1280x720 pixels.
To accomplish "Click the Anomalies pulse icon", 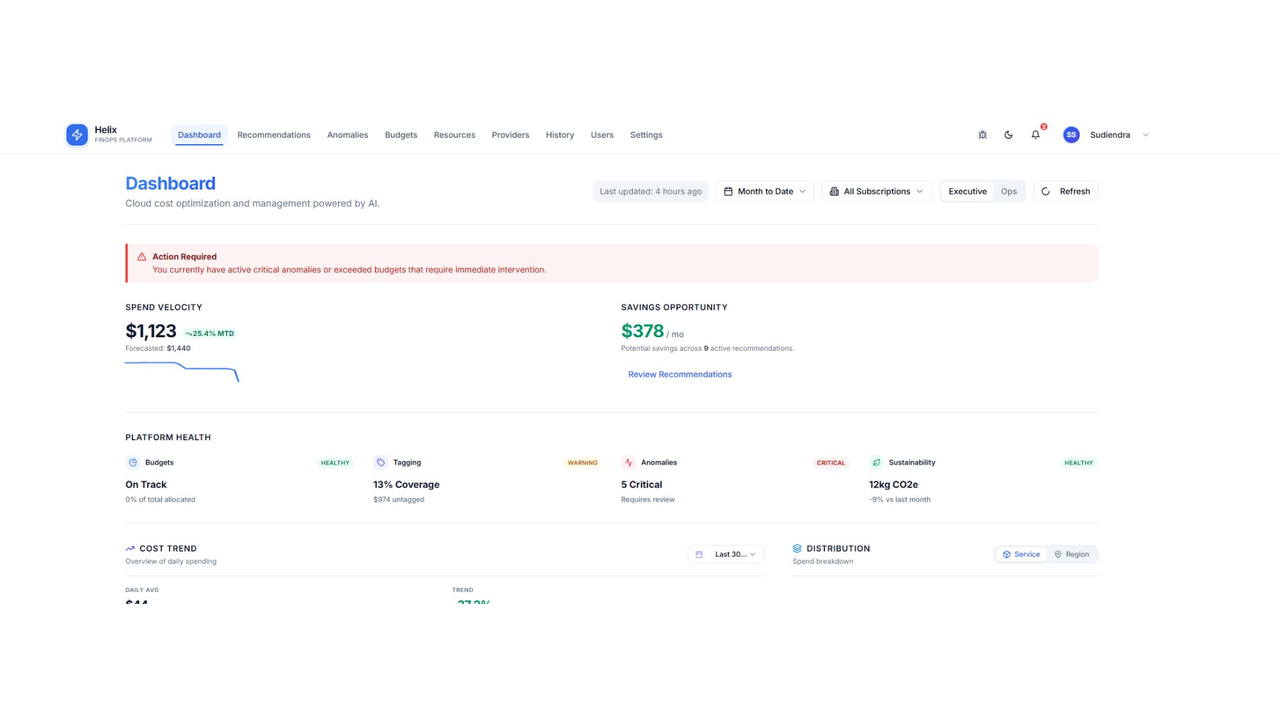I will pyautogui.click(x=628, y=463).
